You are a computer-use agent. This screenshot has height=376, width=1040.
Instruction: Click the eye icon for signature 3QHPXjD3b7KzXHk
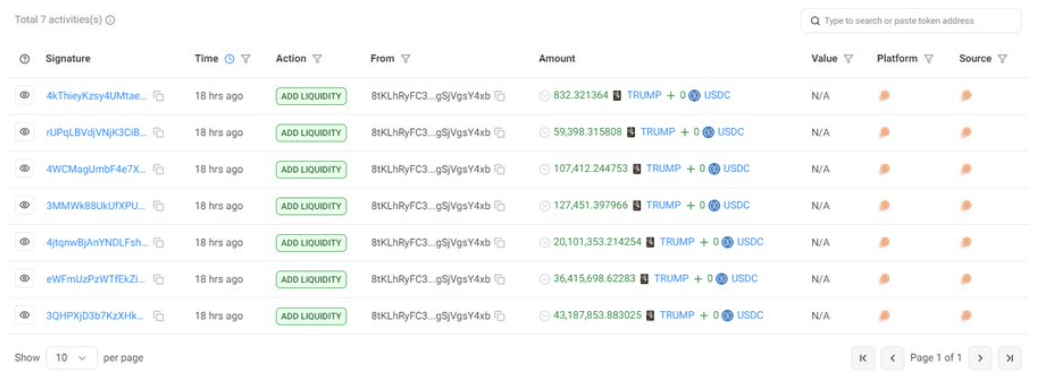(x=25, y=315)
